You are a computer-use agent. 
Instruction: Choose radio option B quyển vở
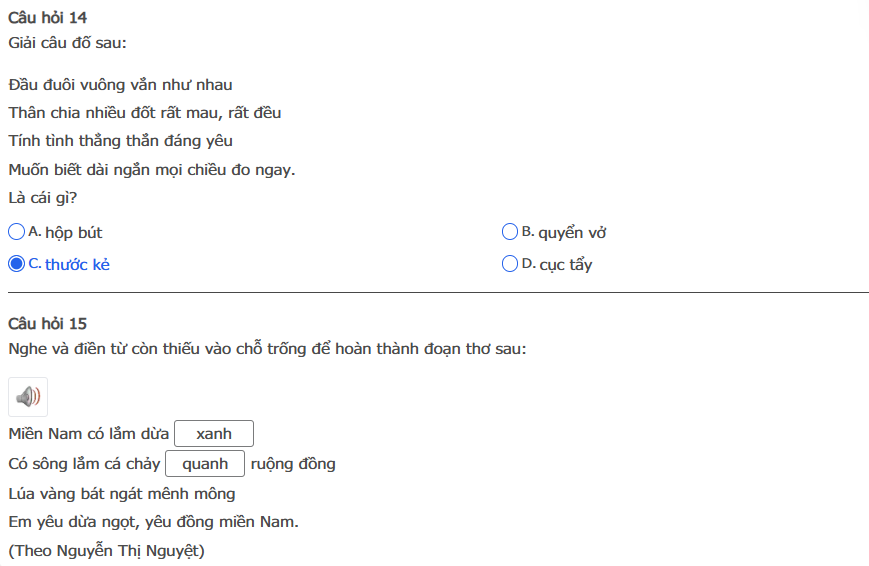[x=510, y=232]
